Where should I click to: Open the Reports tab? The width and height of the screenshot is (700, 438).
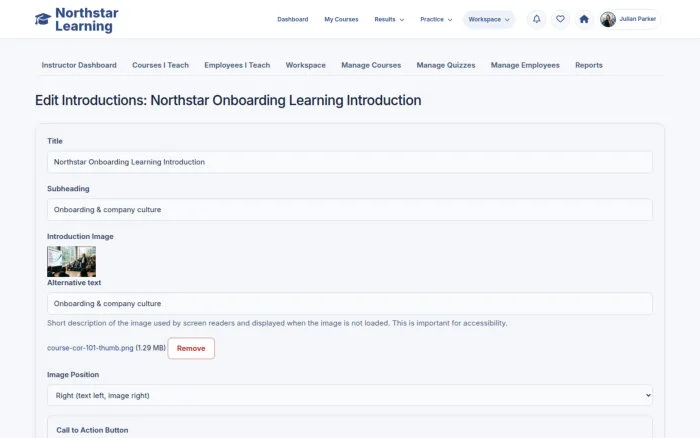pyautogui.click(x=589, y=65)
